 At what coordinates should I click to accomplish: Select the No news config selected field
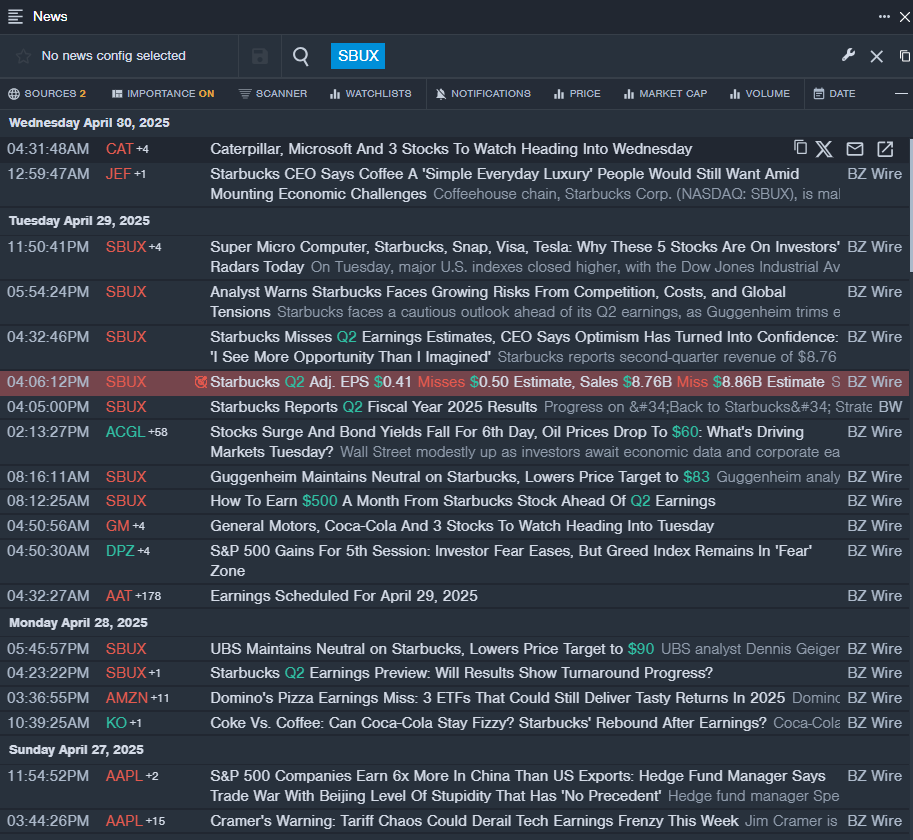119,56
